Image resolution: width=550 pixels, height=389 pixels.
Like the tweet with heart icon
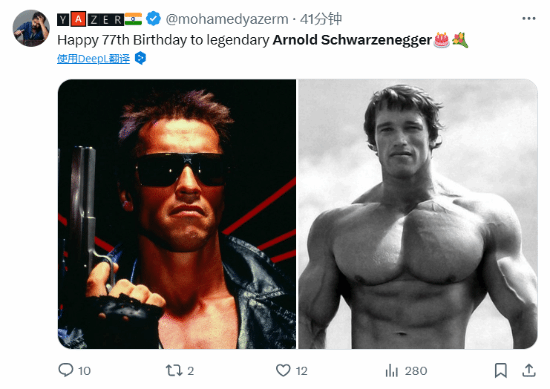pyautogui.click(x=283, y=370)
